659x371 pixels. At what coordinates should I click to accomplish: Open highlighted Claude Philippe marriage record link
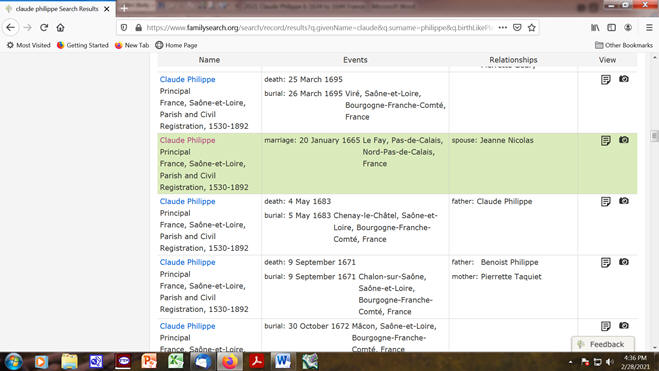(187, 140)
